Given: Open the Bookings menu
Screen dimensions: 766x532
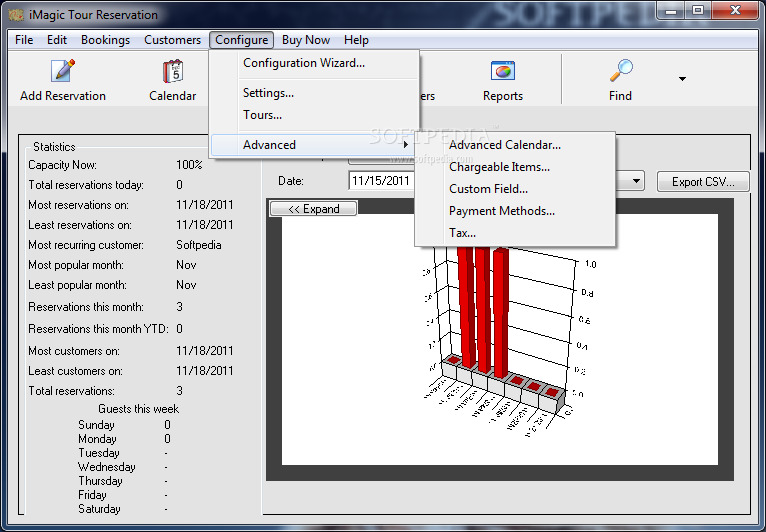Looking at the screenshot, I should 106,40.
